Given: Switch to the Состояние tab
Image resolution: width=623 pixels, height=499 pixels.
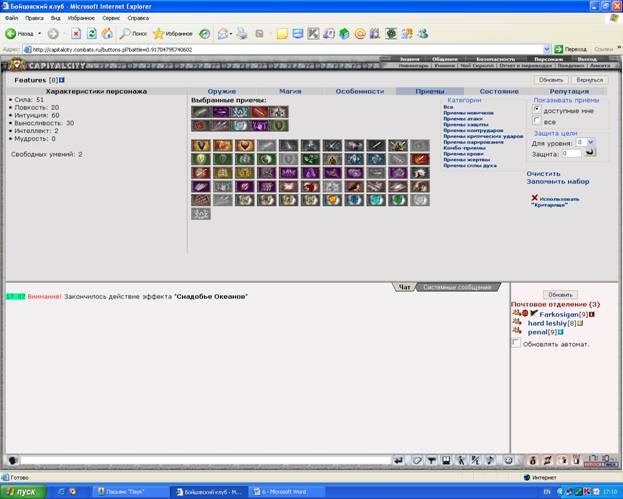Looking at the screenshot, I should (x=499, y=91).
